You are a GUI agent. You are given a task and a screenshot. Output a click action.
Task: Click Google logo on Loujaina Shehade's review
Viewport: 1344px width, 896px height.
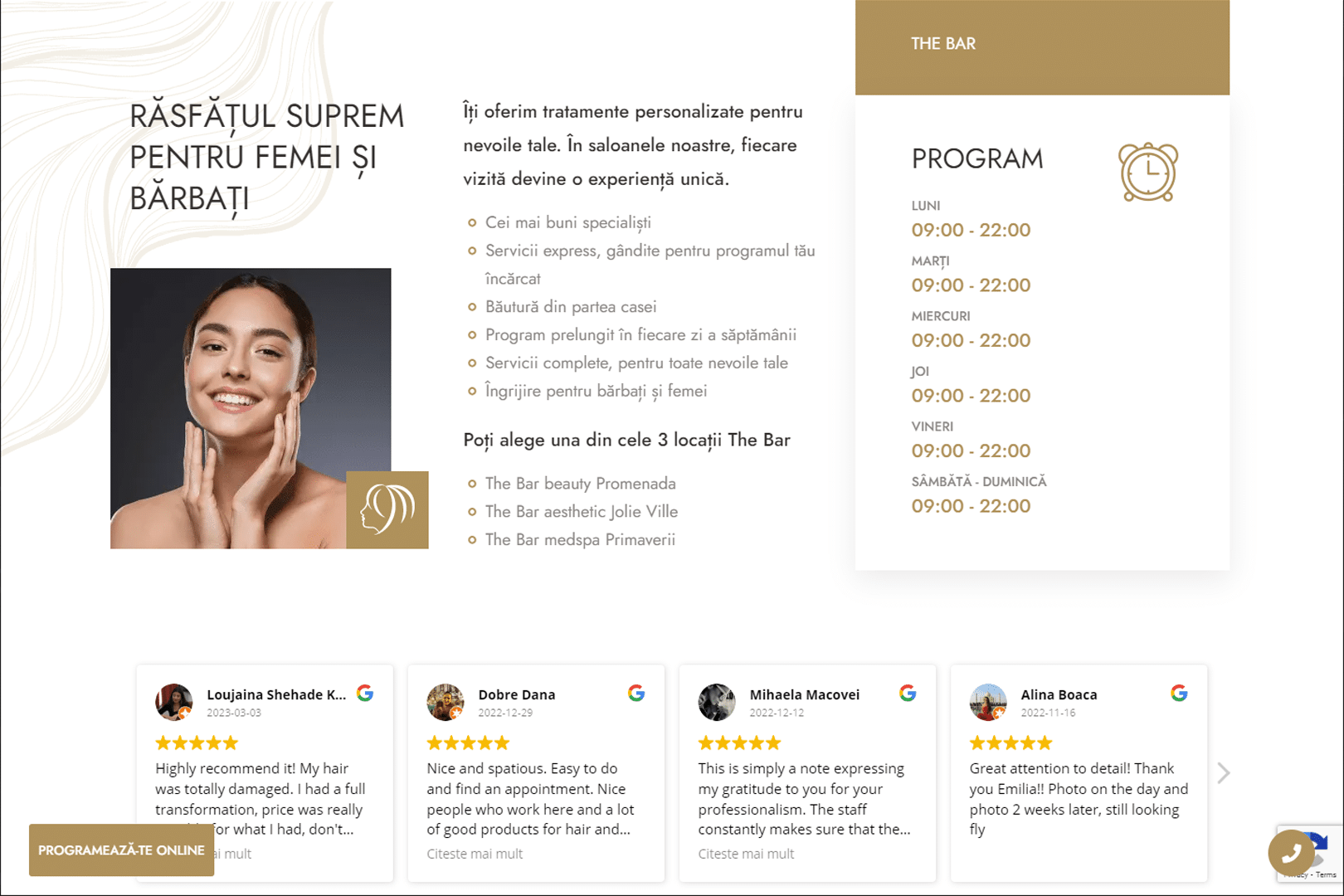point(365,693)
